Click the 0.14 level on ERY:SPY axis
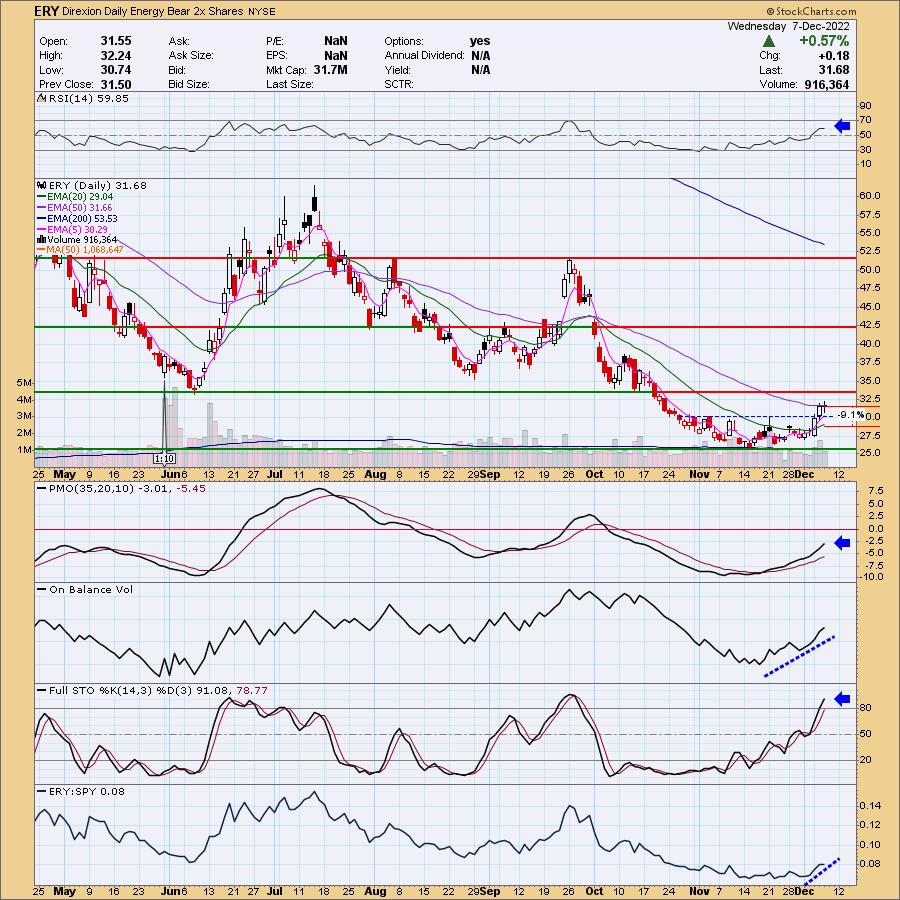Screen dimensions: 900x900 [869, 806]
